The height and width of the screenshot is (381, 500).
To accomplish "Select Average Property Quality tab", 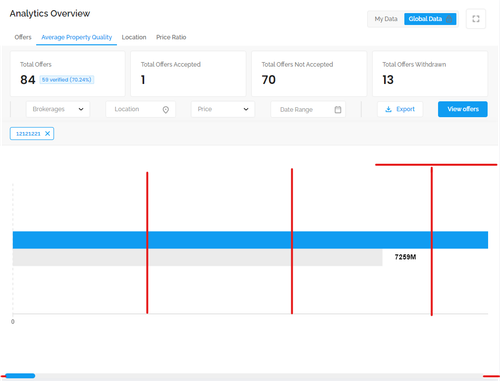I will coord(77,37).
